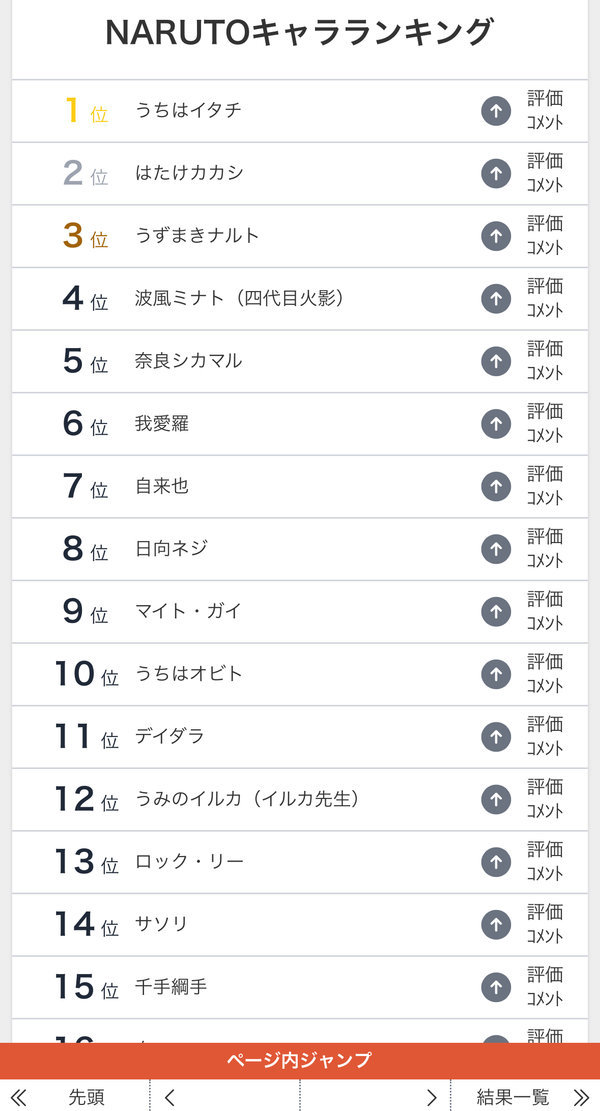Click the upvote icon in the サソリ row
The width and height of the screenshot is (600, 1111).
click(496, 925)
